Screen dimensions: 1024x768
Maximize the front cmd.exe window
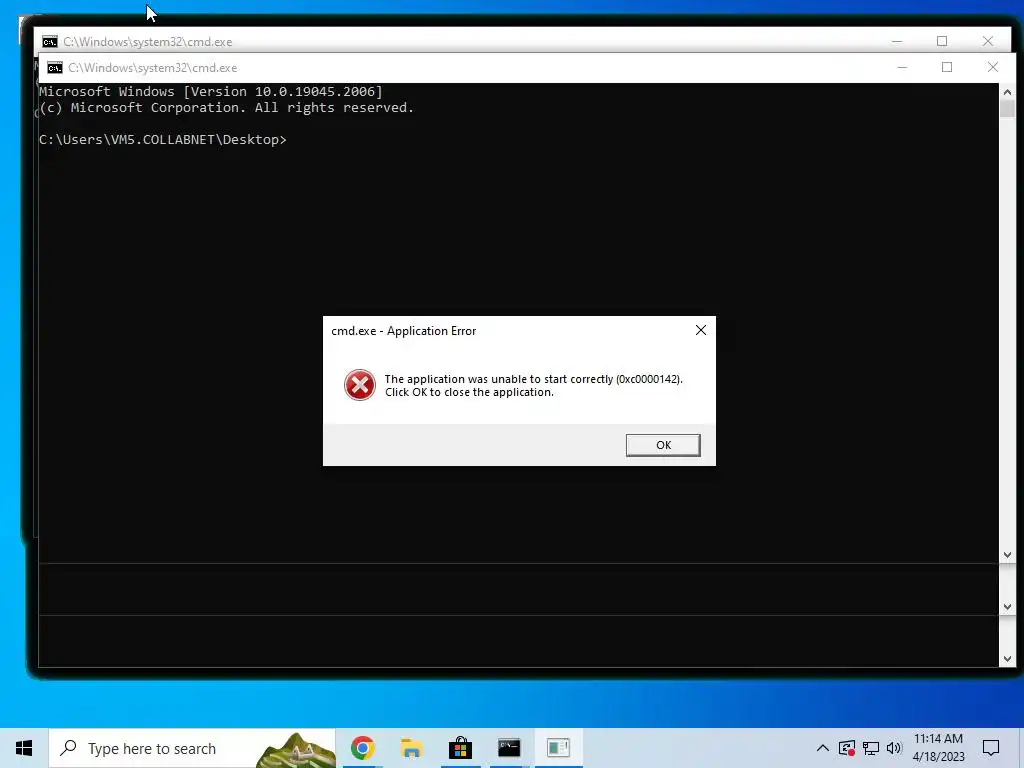click(x=947, y=67)
